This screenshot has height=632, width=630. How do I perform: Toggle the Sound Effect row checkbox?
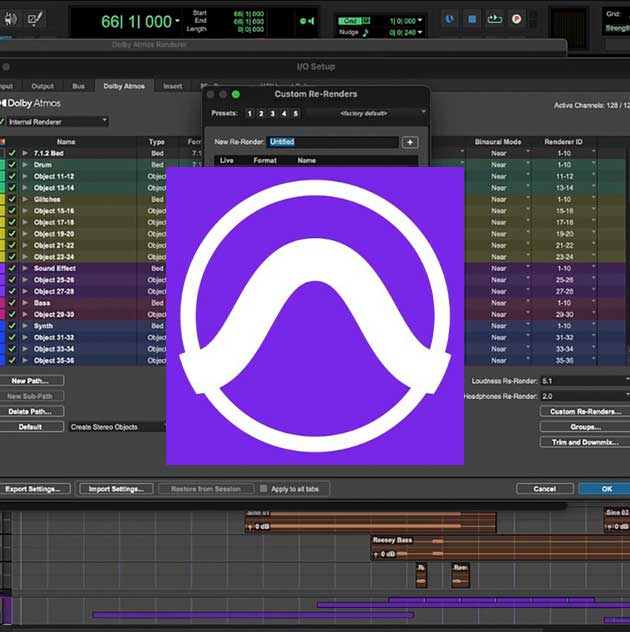click(x=12, y=268)
